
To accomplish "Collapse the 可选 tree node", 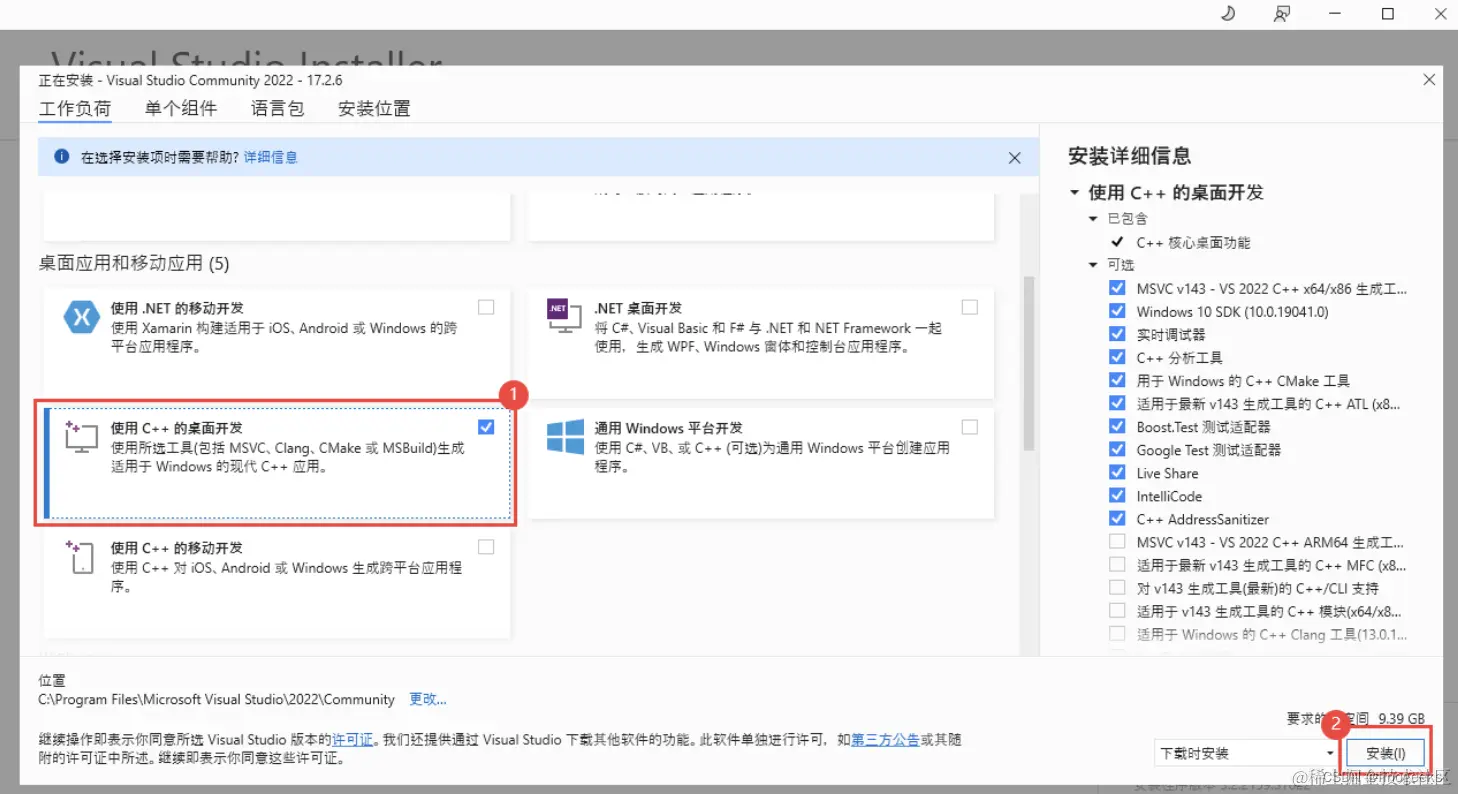I will (1094, 265).
